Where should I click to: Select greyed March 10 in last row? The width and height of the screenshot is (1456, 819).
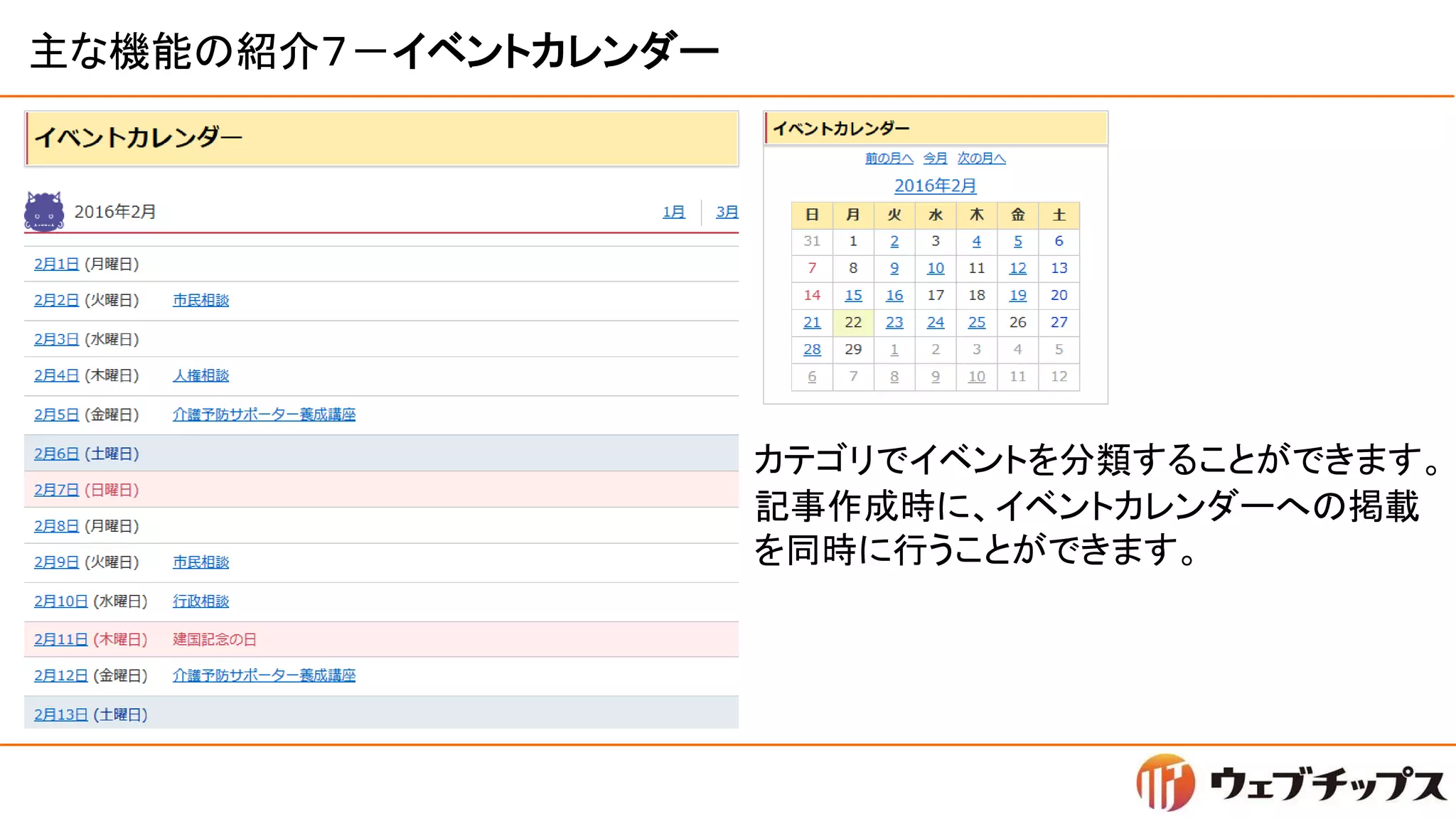coord(977,377)
